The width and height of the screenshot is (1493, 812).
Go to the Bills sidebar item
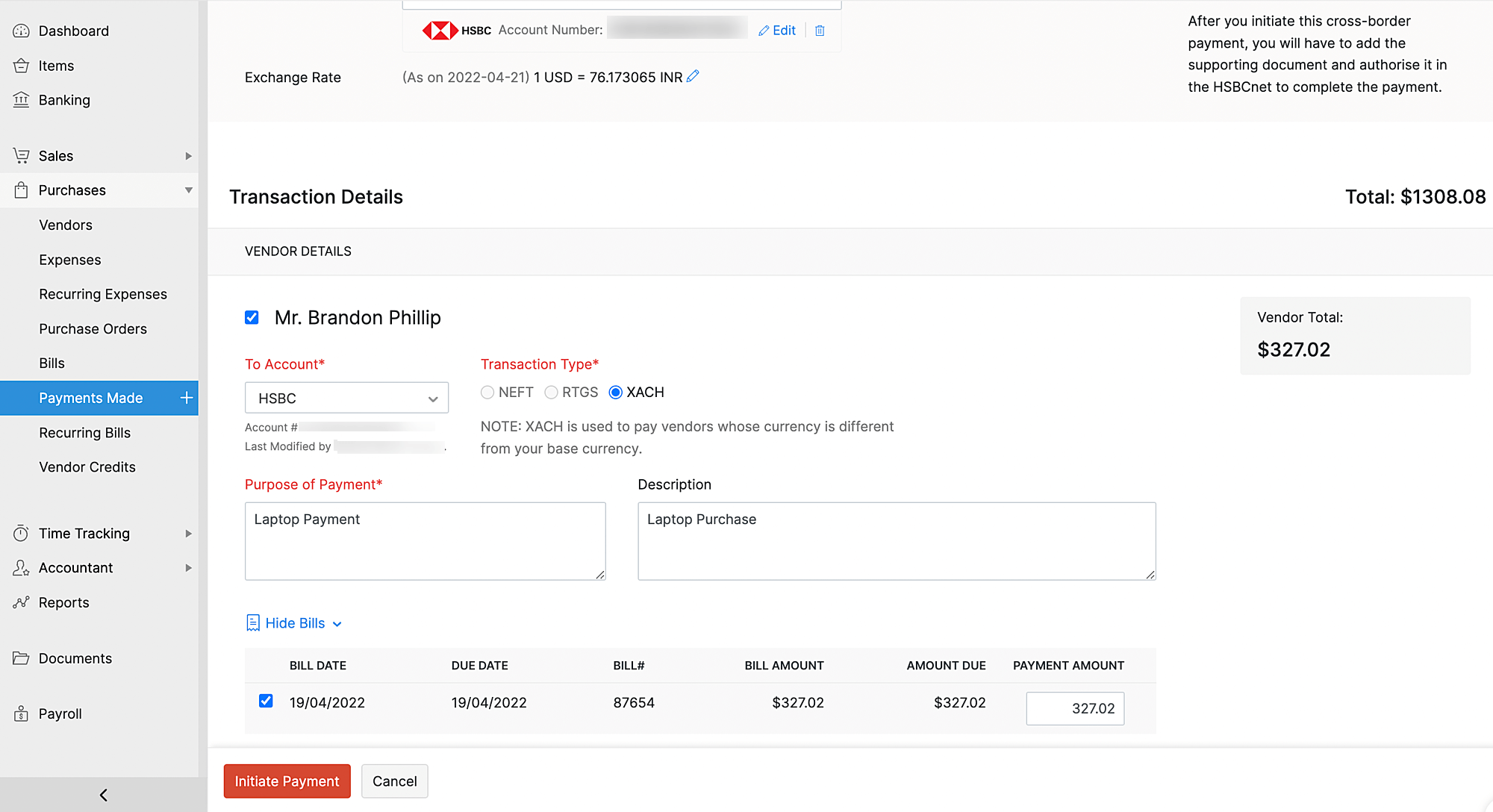pyautogui.click(x=52, y=363)
